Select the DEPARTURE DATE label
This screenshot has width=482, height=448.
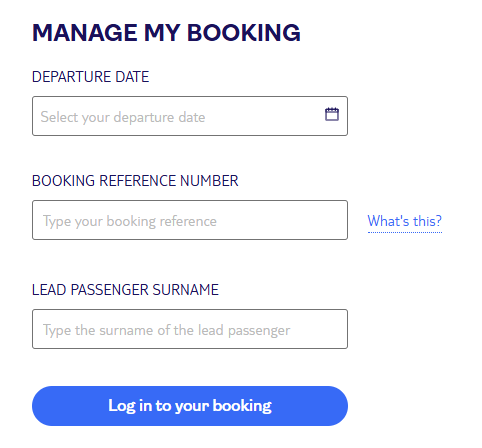coord(90,77)
